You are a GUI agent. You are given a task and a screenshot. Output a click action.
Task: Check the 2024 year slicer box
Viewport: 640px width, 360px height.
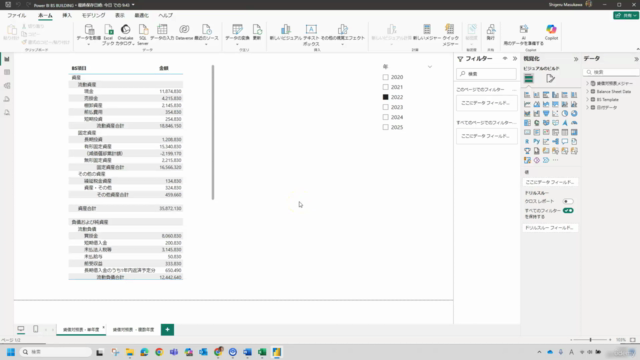[385, 117]
